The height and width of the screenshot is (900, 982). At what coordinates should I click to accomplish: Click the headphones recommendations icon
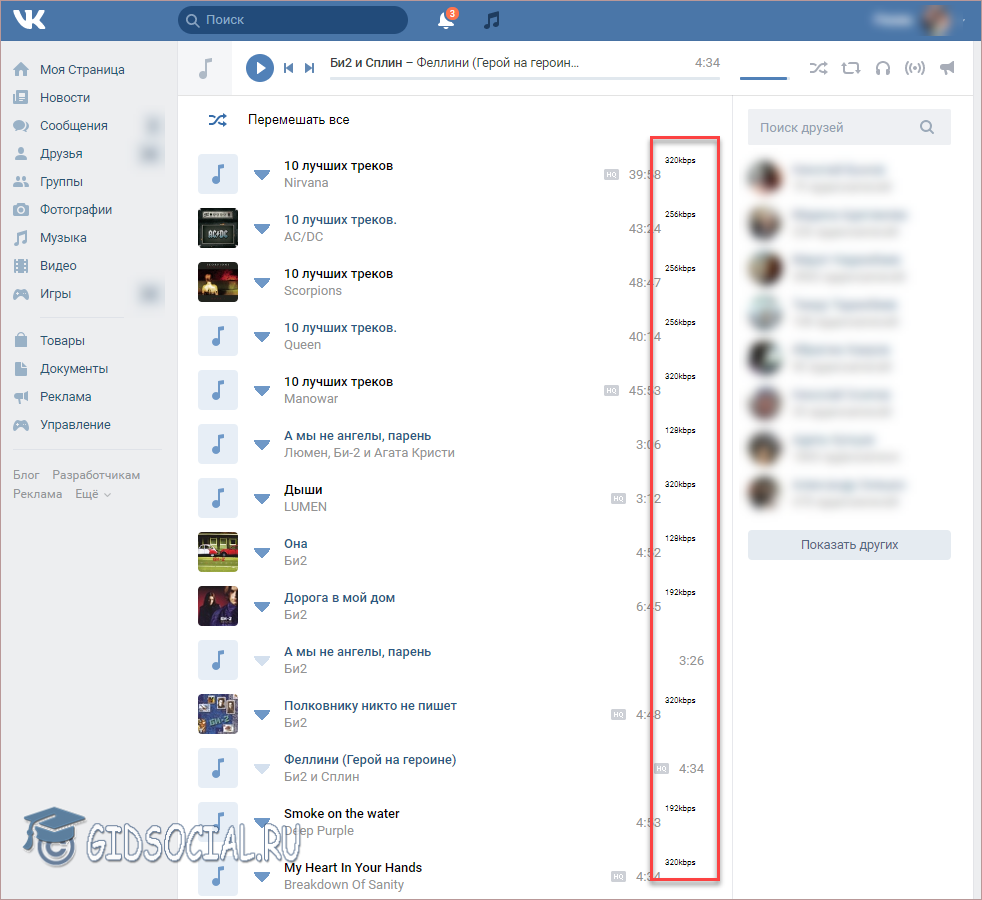click(x=882, y=68)
